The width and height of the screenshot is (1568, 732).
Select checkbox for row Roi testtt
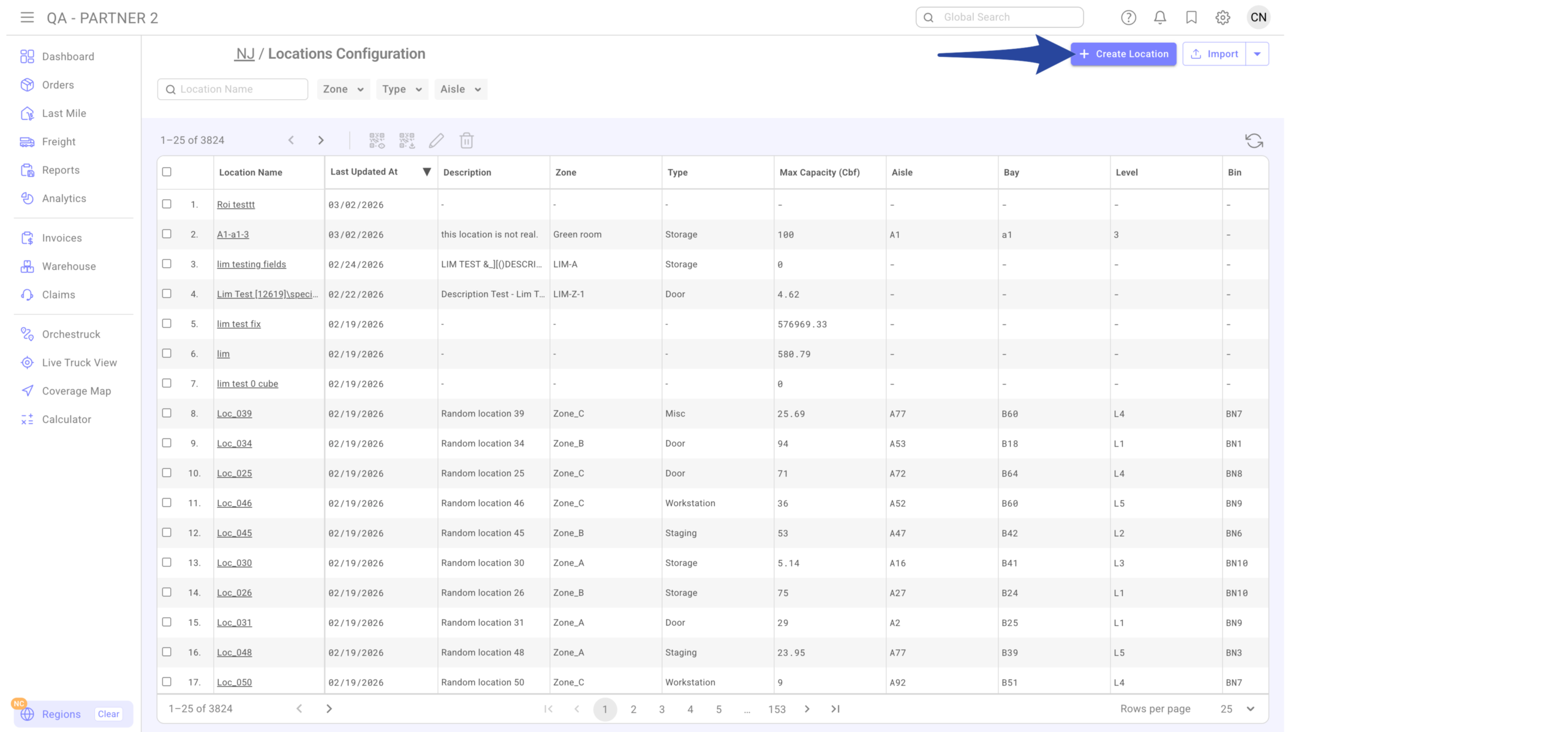(167, 204)
